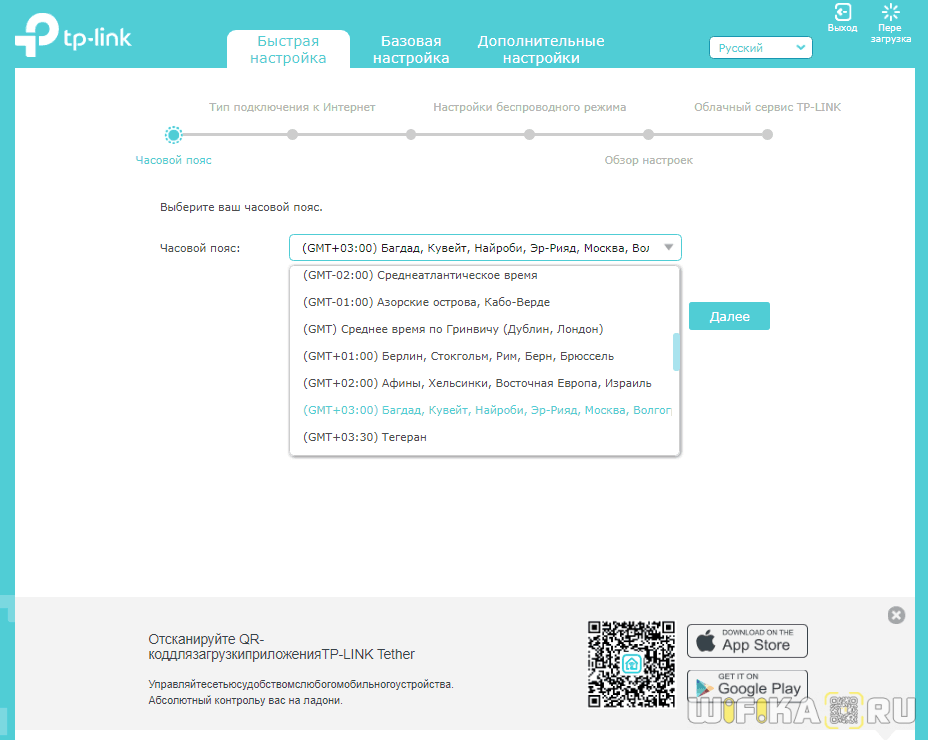Click the TP-Link logo
Image resolution: width=928 pixels, height=740 pixels.
click(73, 36)
